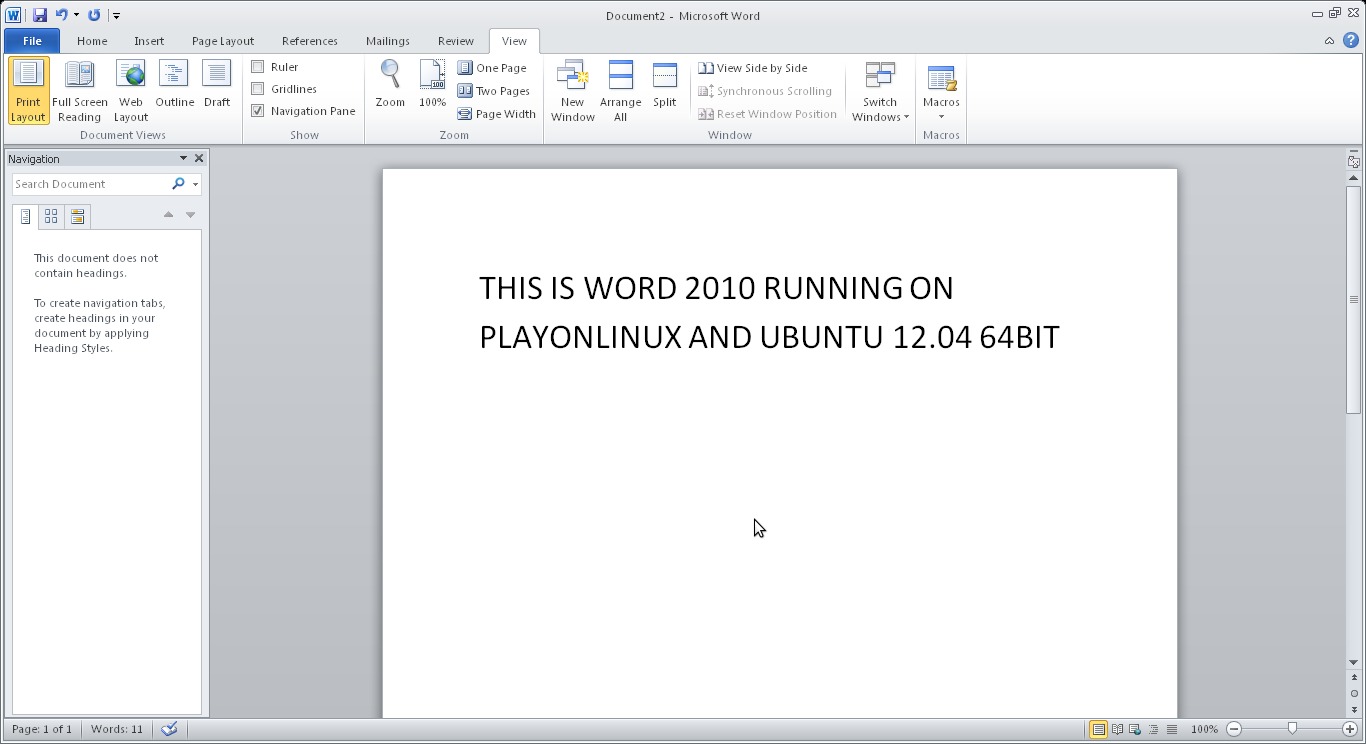Switch to Full Screen Reading in status bar
The height and width of the screenshot is (744, 1366).
[1117, 729]
